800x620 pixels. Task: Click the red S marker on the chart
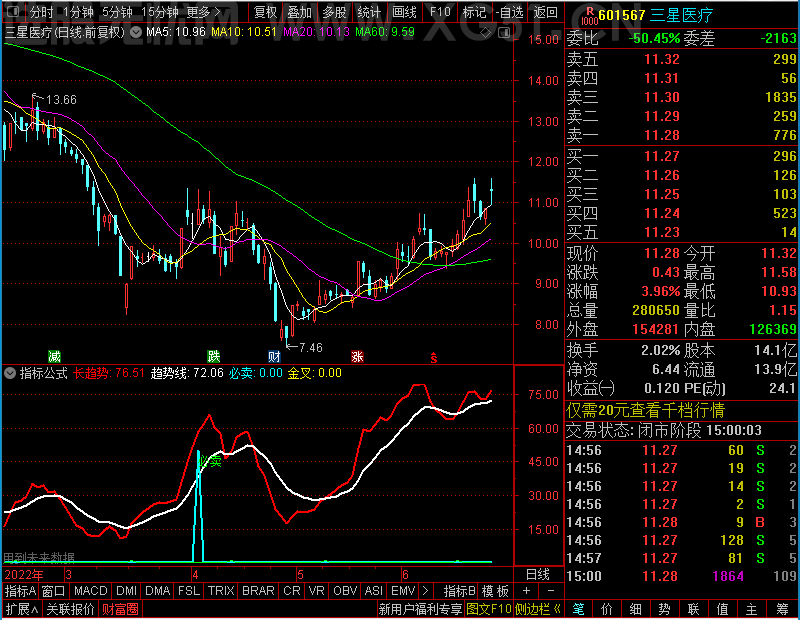point(434,357)
